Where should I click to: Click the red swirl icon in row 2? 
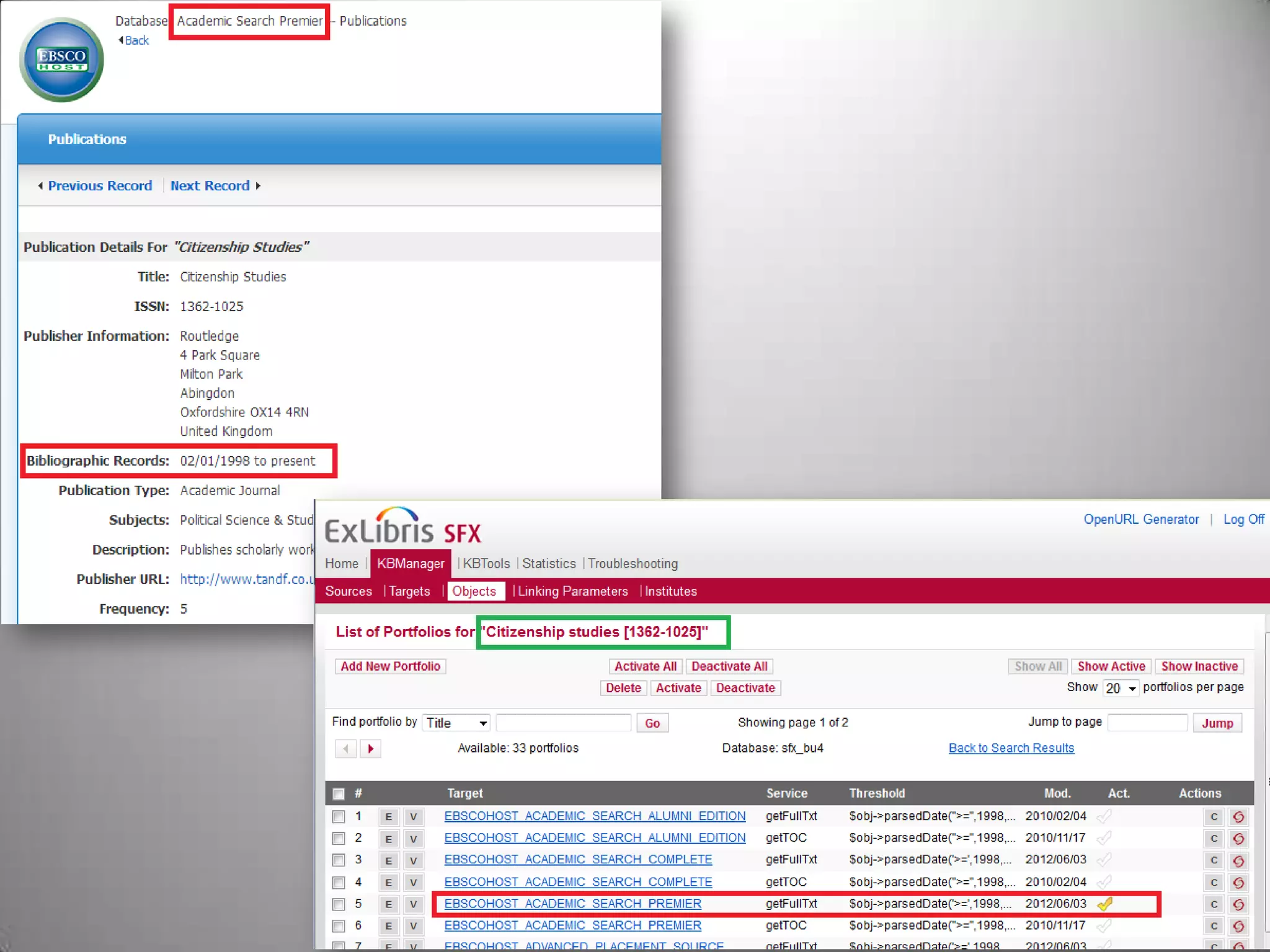click(1238, 839)
